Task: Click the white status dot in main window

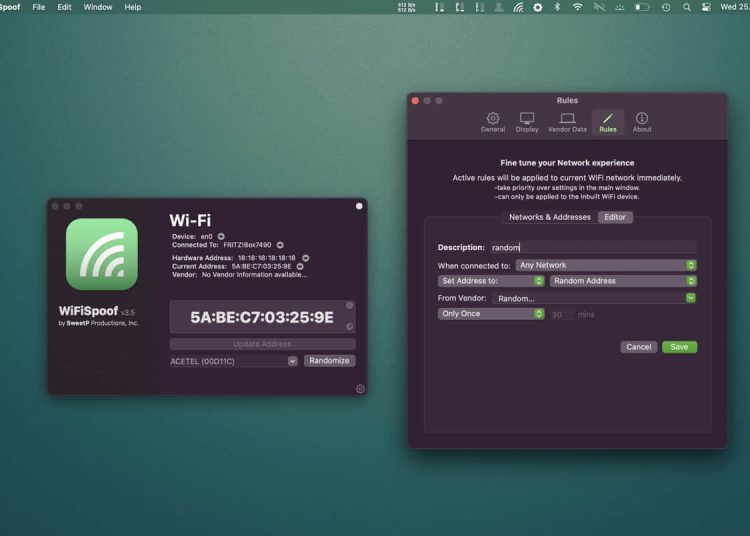Action: [x=359, y=206]
